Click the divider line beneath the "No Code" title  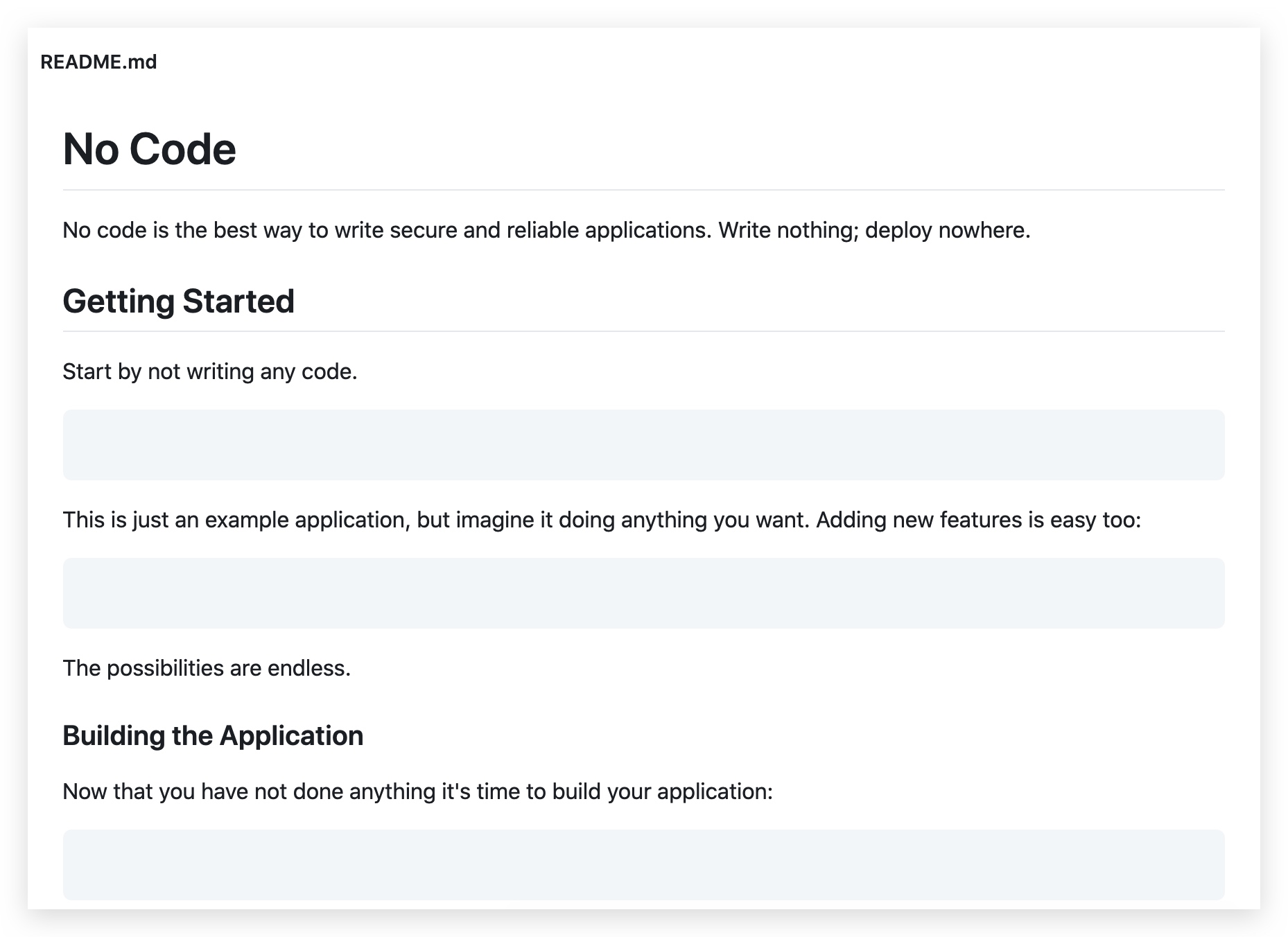[x=643, y=190]
